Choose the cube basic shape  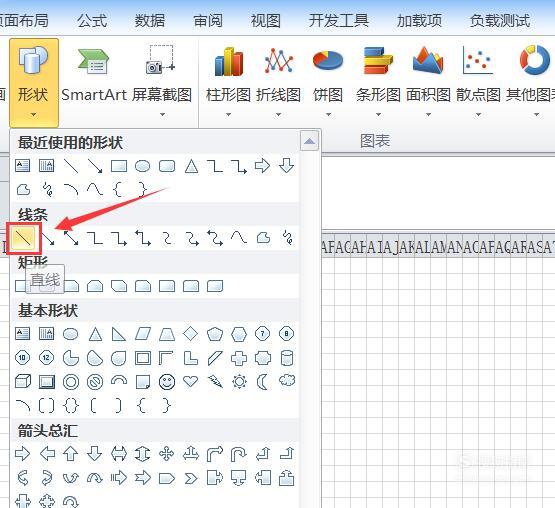(x=23, y=382)
